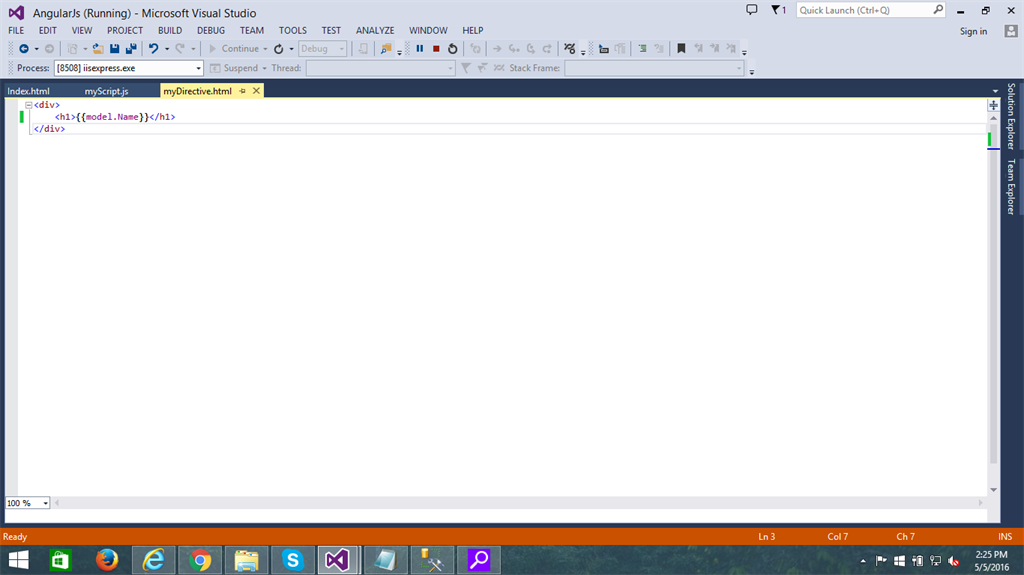This screenshot has height=575, width=1024.
Task: Click the Navigate Backward arrow icon
Action: 24,49
